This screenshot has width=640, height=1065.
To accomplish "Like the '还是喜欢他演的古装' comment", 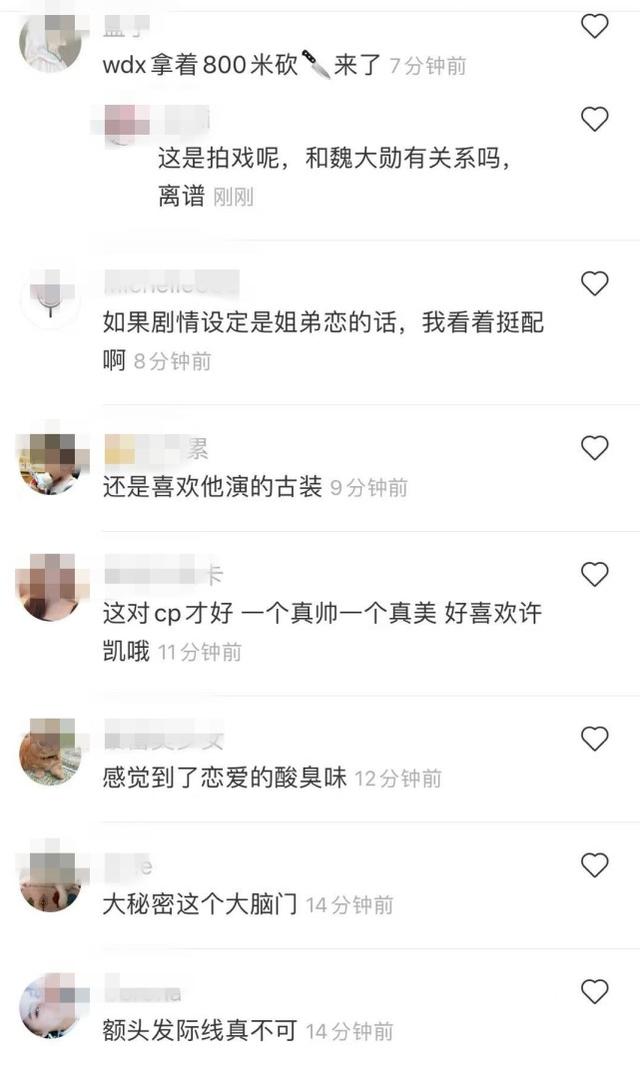I will (594, 448).
